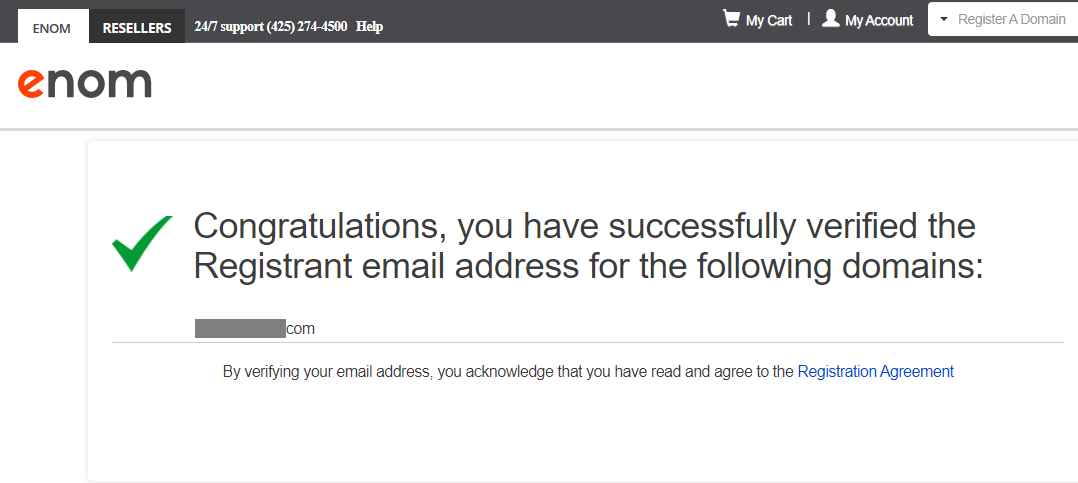The image size is (1078, 483).
Task: Open the RESELLERS tab
Action: 137,28
